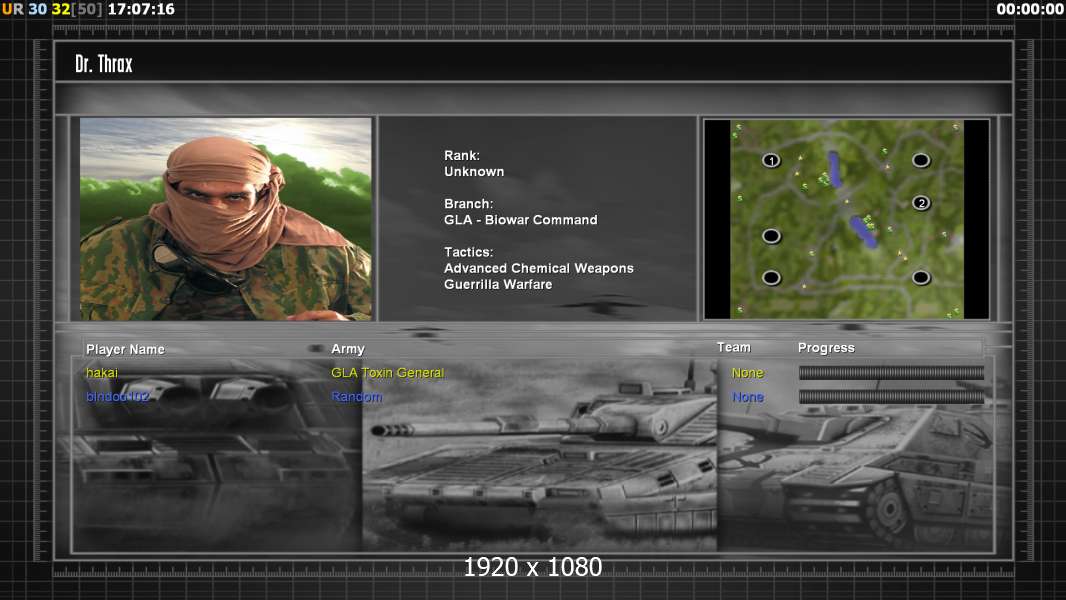Click start position marker 1 on minimap
This screenshot has width=1066, height=600.
tap(771, 160)
